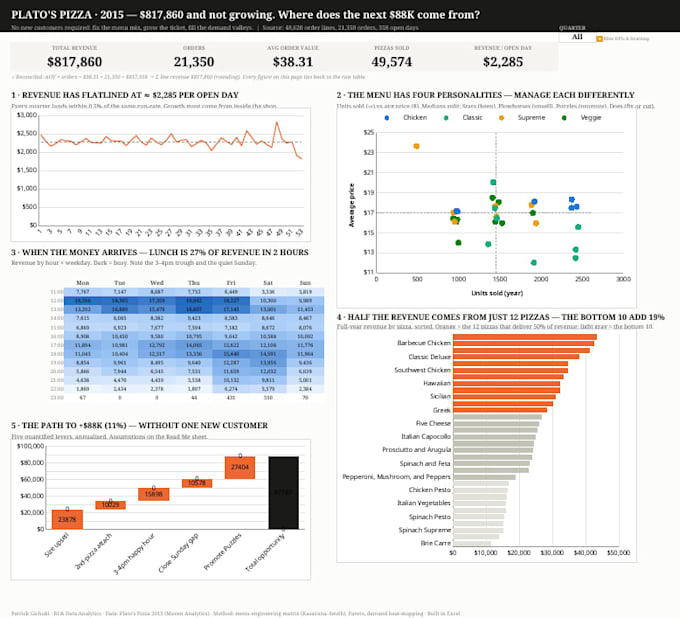Click the Mon column header in the heatmap

point(82,283)
